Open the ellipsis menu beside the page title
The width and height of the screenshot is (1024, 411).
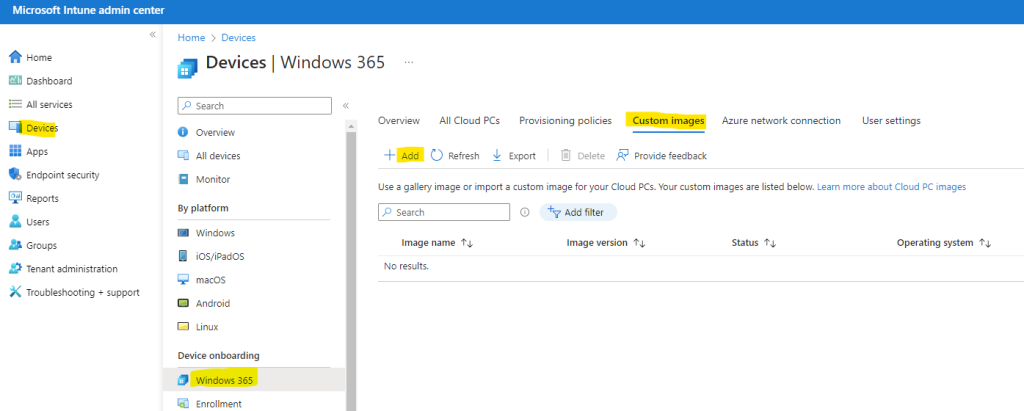409,63
